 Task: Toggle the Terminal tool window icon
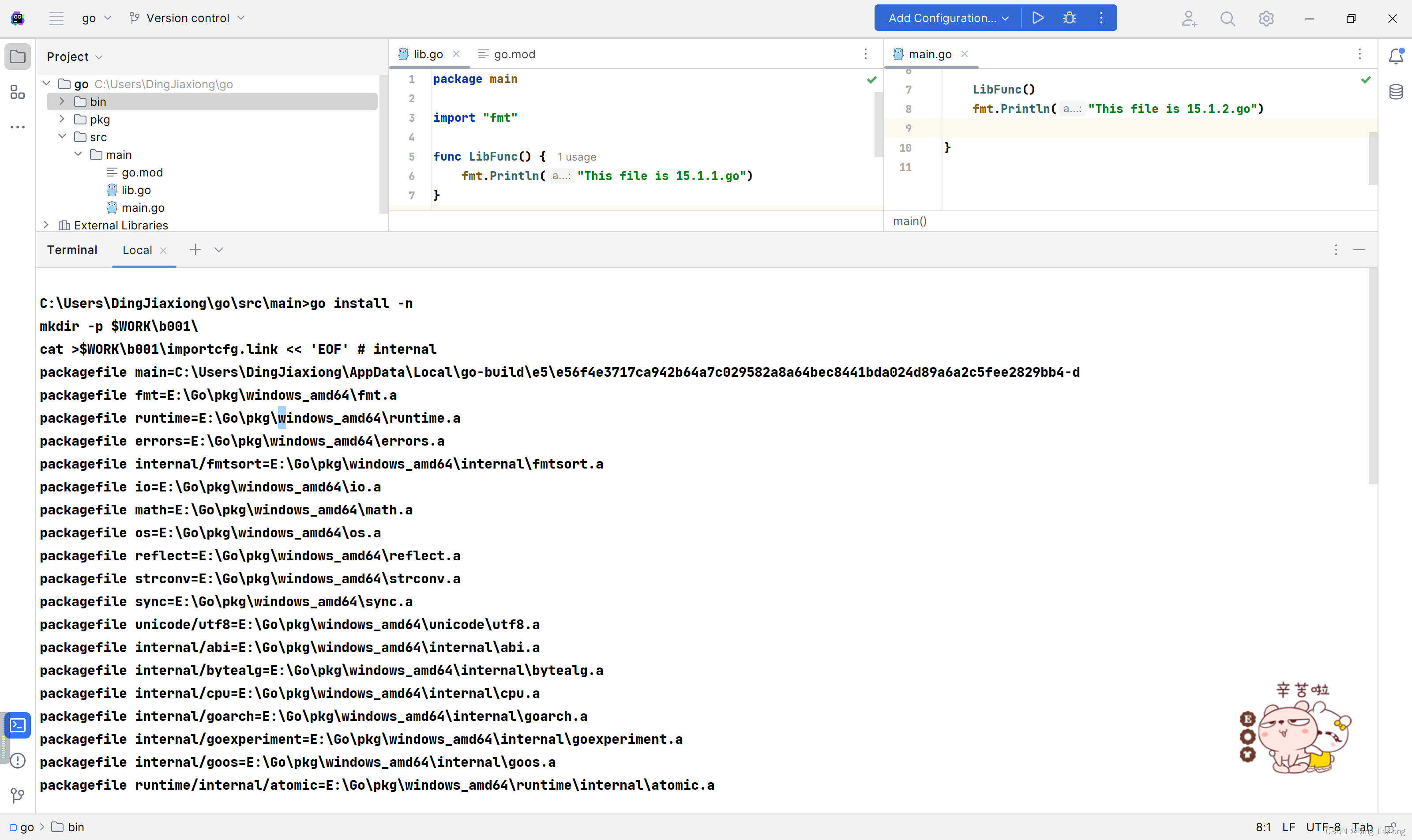click(18, 725)
